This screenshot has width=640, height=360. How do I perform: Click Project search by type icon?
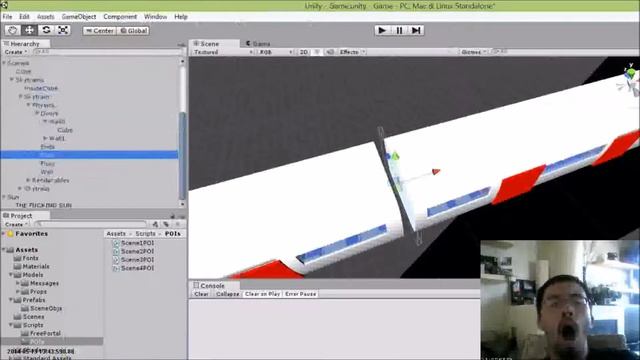[156, 224]
